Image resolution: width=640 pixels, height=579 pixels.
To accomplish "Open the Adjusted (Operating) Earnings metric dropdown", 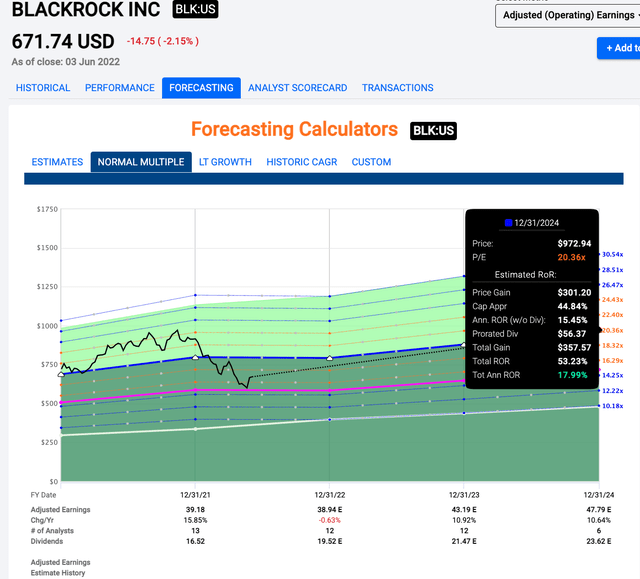I will coord(567,16).
